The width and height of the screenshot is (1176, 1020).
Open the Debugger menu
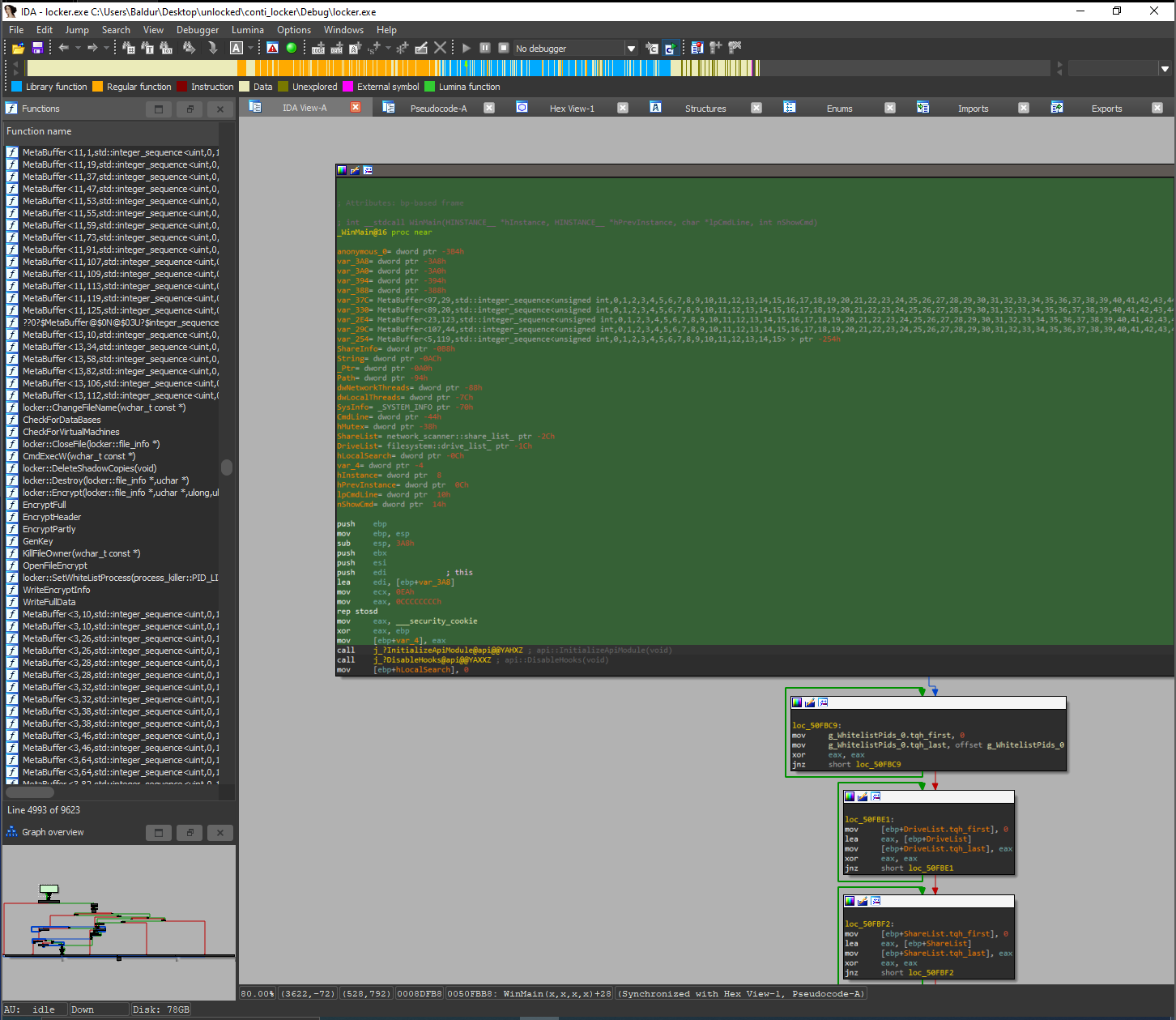(x=198, y=30)
